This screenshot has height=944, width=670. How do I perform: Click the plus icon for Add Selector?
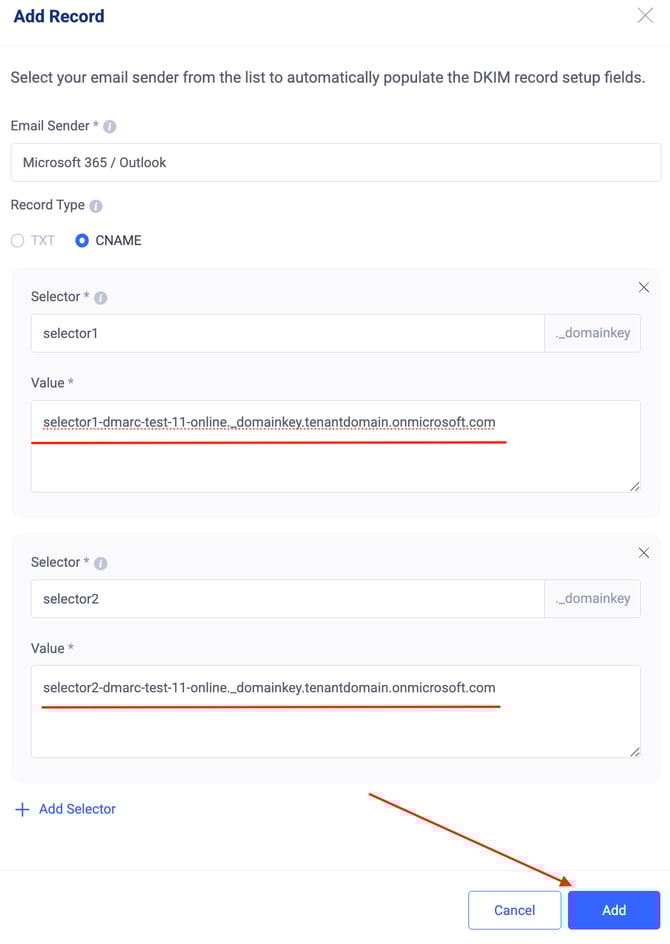pyautogui.click(x=22, y=809)
